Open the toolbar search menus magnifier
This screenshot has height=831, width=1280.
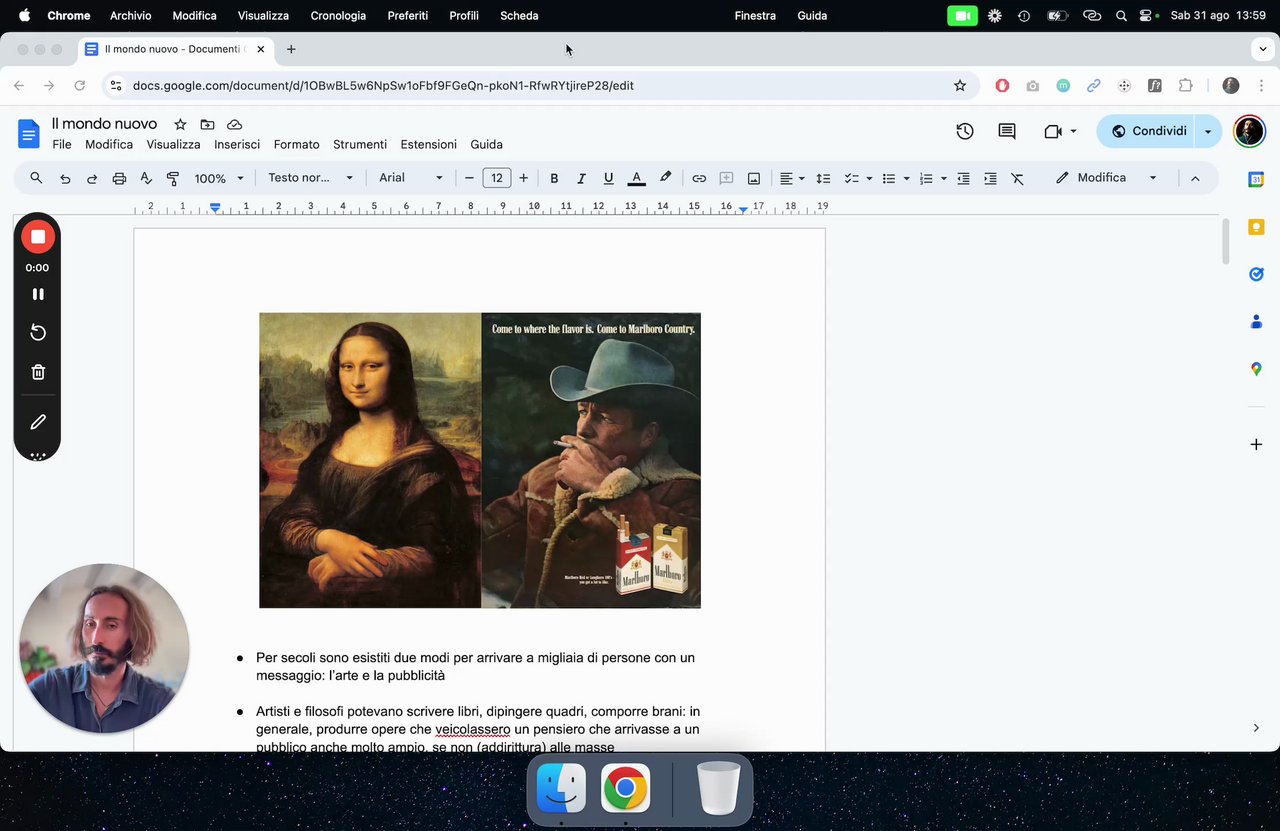click(x=36, y=178)
